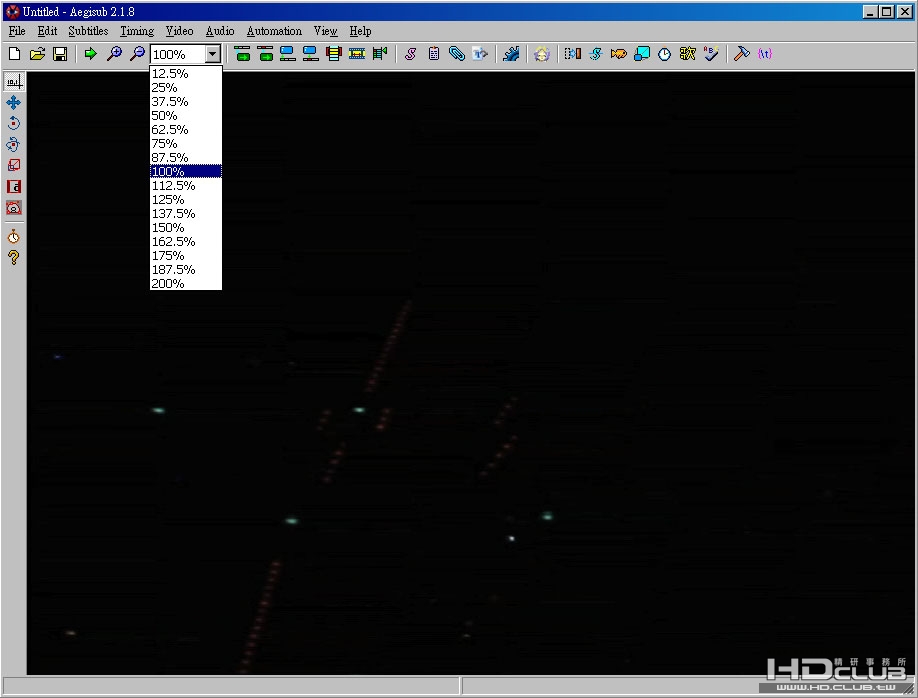Set video zoom to 75%
Viewport: 918px width, 698px height.
[186, 144]
